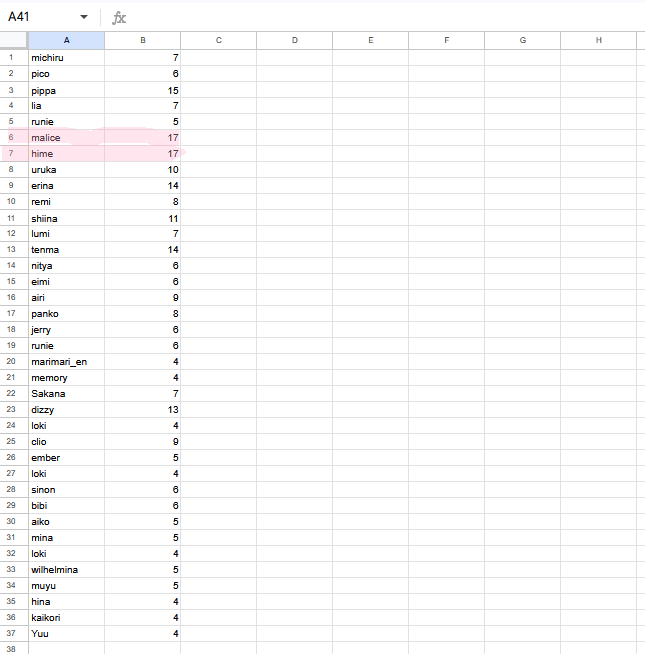Screen dimensions: 645x654
Task: Click cell containing tenma
Action: [66, 250]
